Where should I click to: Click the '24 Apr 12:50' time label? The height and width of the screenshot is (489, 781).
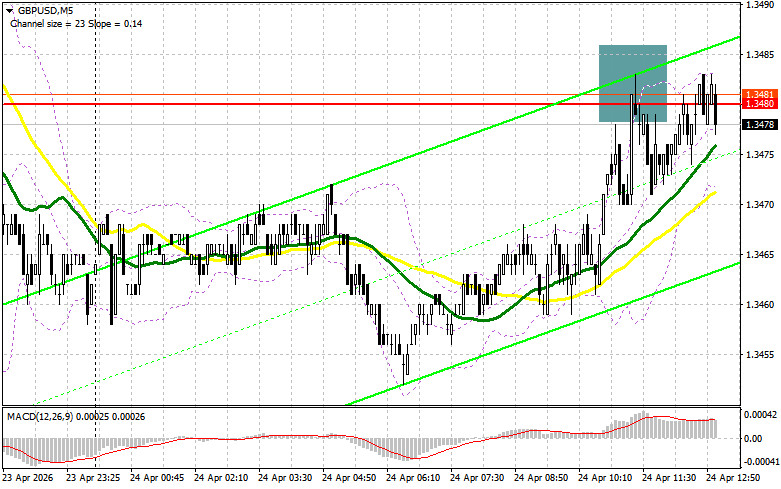click(733, 478)
